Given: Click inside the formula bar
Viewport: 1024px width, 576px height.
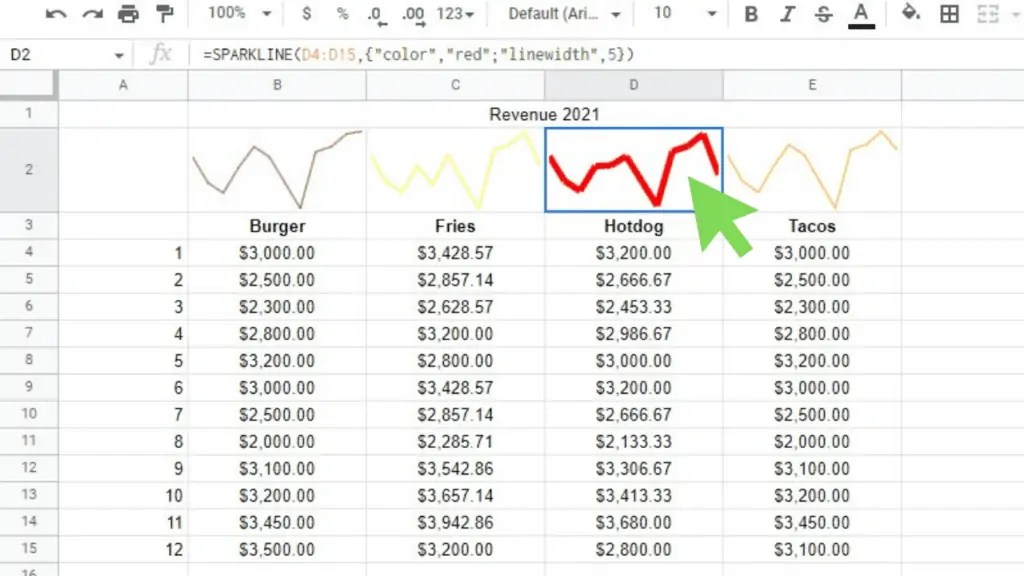Looking at the screenshot, I should 400,55.
